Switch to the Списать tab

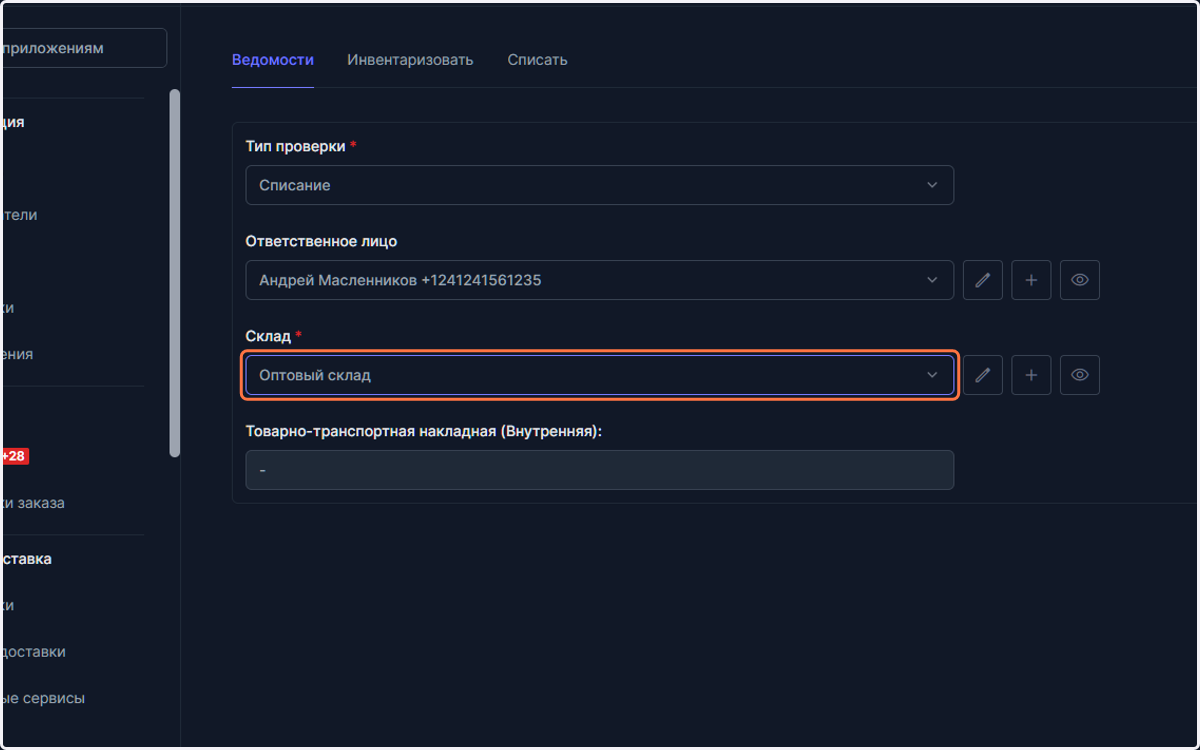[x=537, y=60]
